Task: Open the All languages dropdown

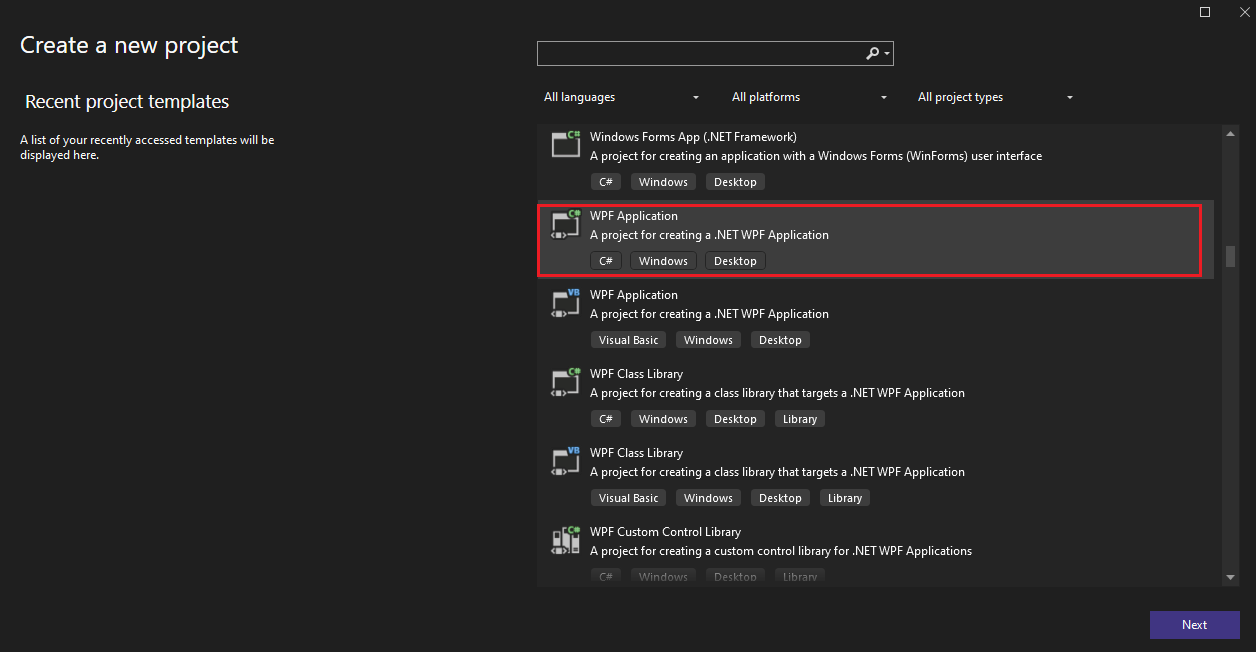Action: (x=621, y=97)
